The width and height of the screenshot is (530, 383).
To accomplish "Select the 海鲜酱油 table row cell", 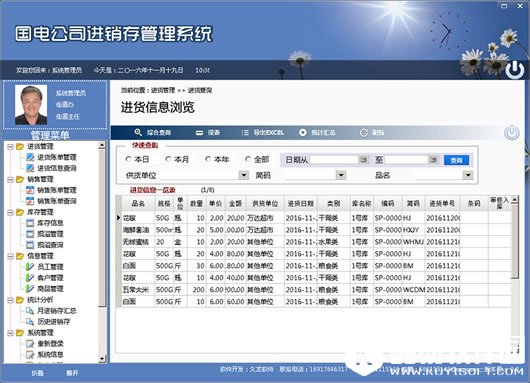I will coord(138,230).
